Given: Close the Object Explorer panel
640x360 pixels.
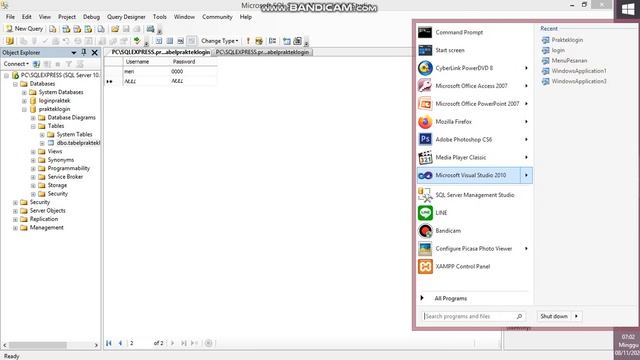Looking at the screenshot, I should coord(95,52).
